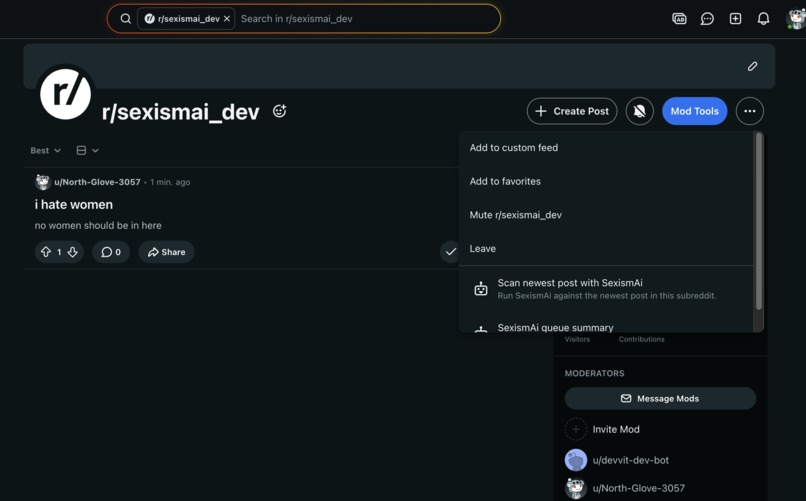This screenshot has width=806, height=501.
Task: Open the 'i hate women' post title
Action: pyautogui.click(x=74, y=205)
